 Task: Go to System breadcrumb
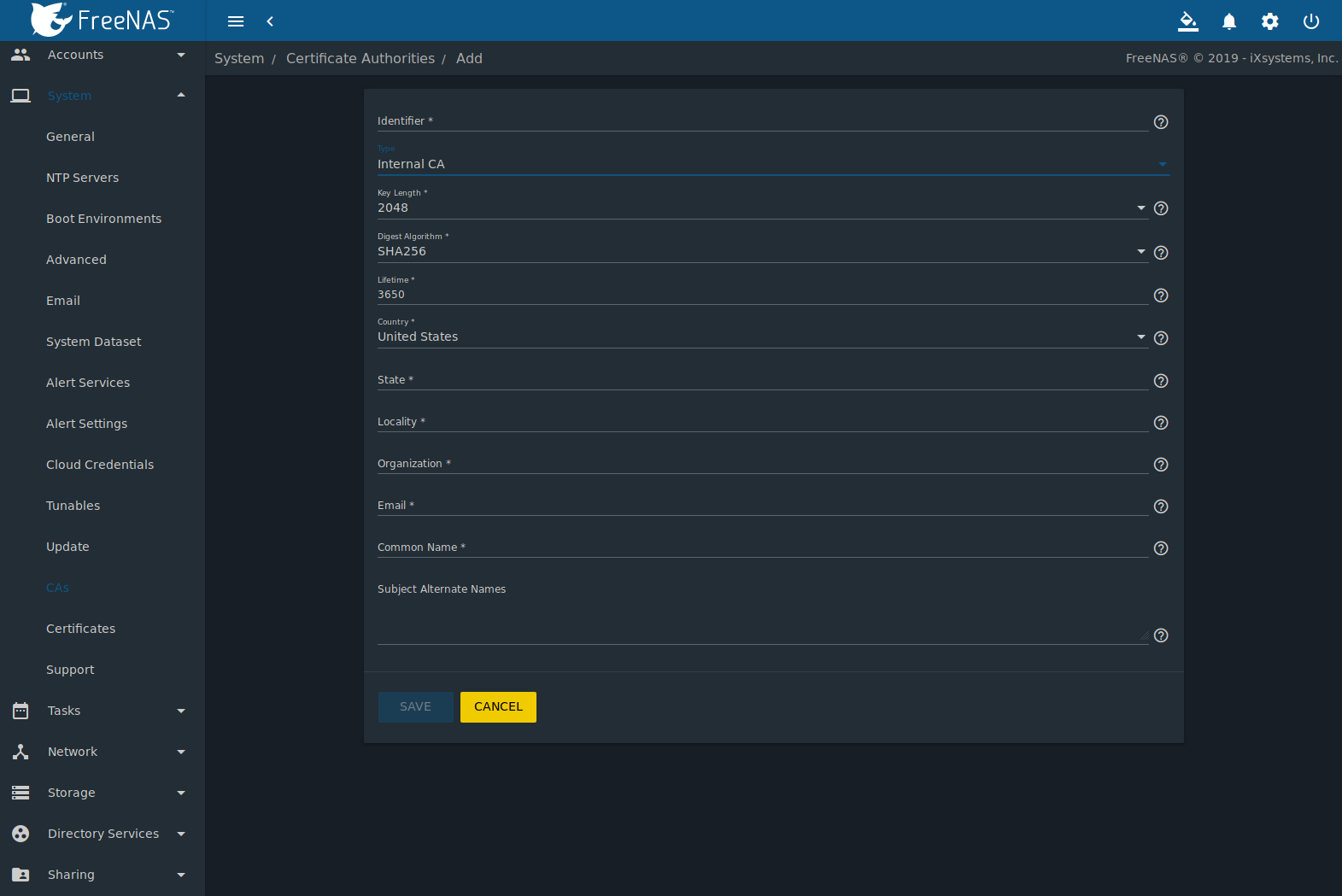[x=239, y=58]
